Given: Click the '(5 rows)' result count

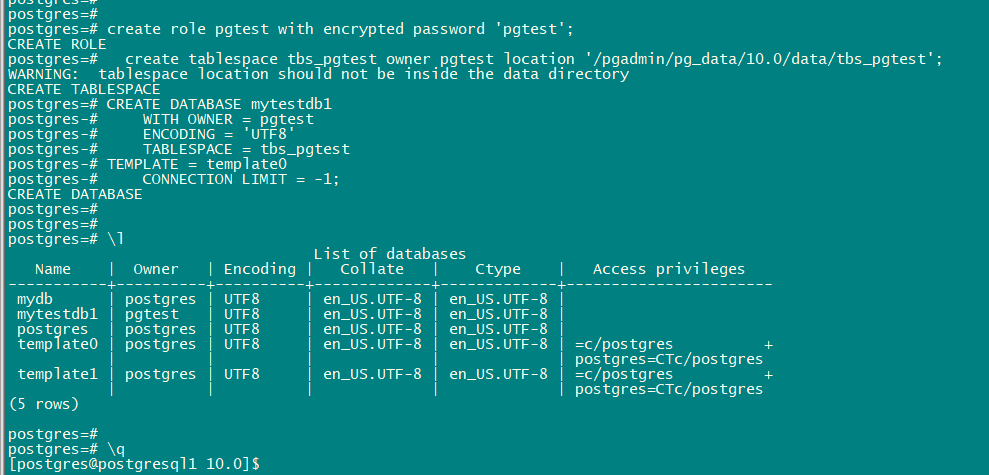Looking at the screenshot, I should click(x=43, y=404).
